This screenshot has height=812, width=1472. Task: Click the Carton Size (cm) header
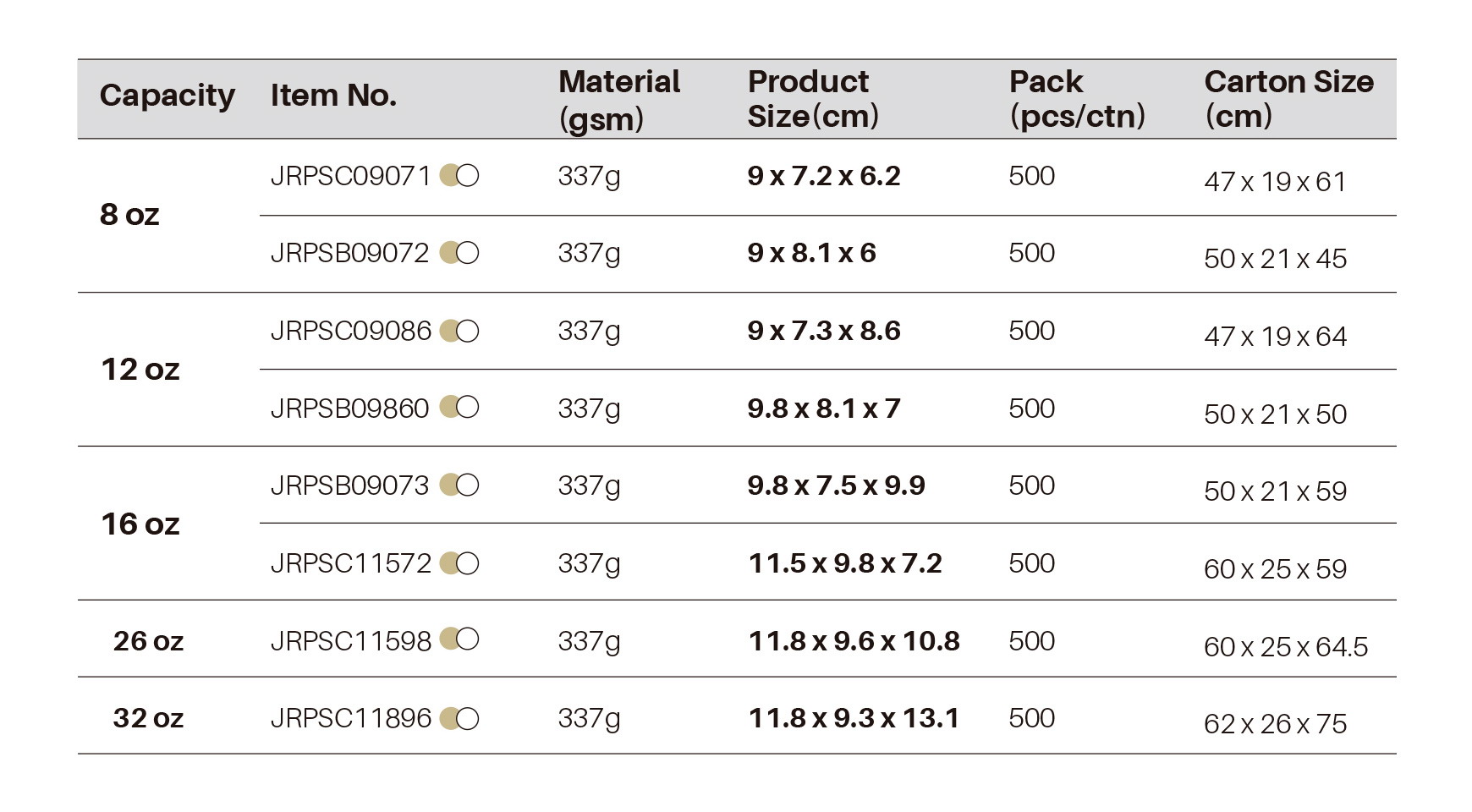[1288, 99]
